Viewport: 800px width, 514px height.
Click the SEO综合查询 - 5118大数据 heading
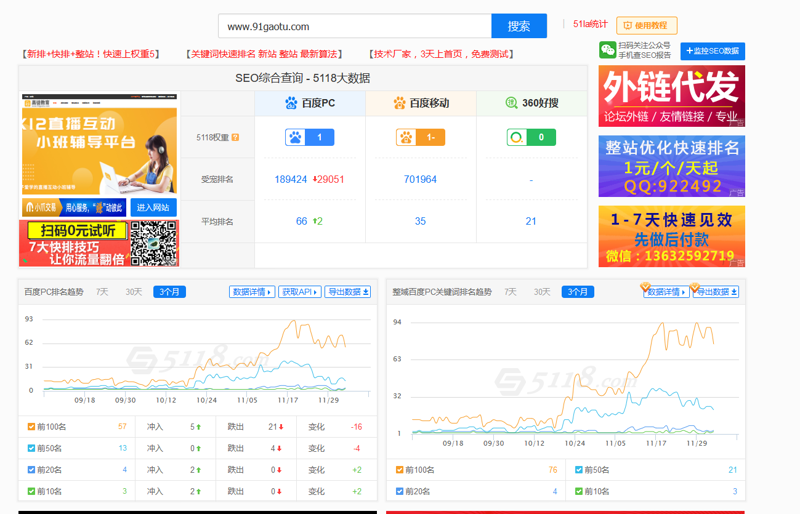click(303, 78)
